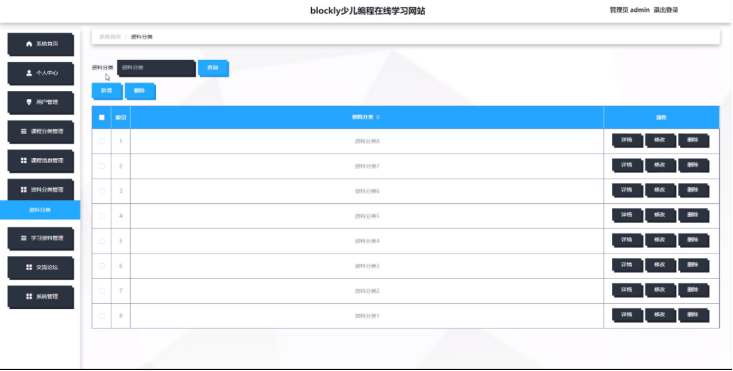This screenshot has height=371, width=733.
Task: Open 详情 for row 资料分类4
Action: point(627,241)
